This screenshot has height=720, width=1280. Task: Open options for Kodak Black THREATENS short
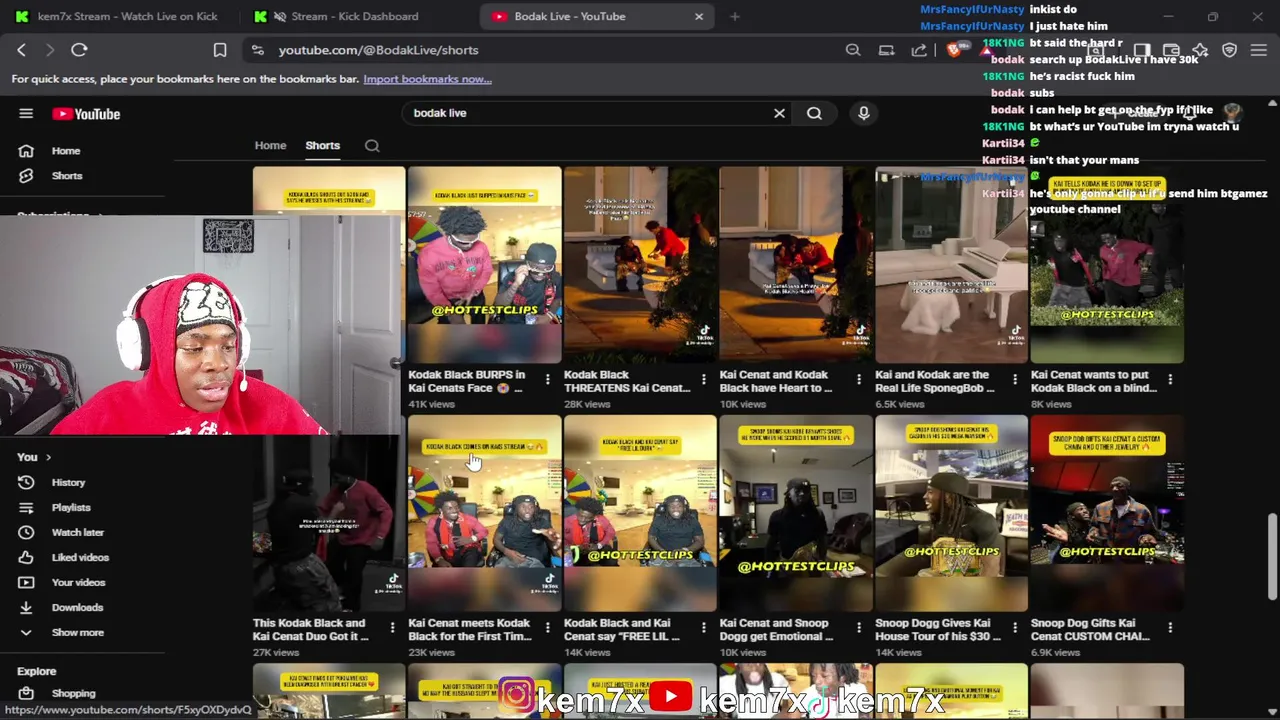[703, 379]
